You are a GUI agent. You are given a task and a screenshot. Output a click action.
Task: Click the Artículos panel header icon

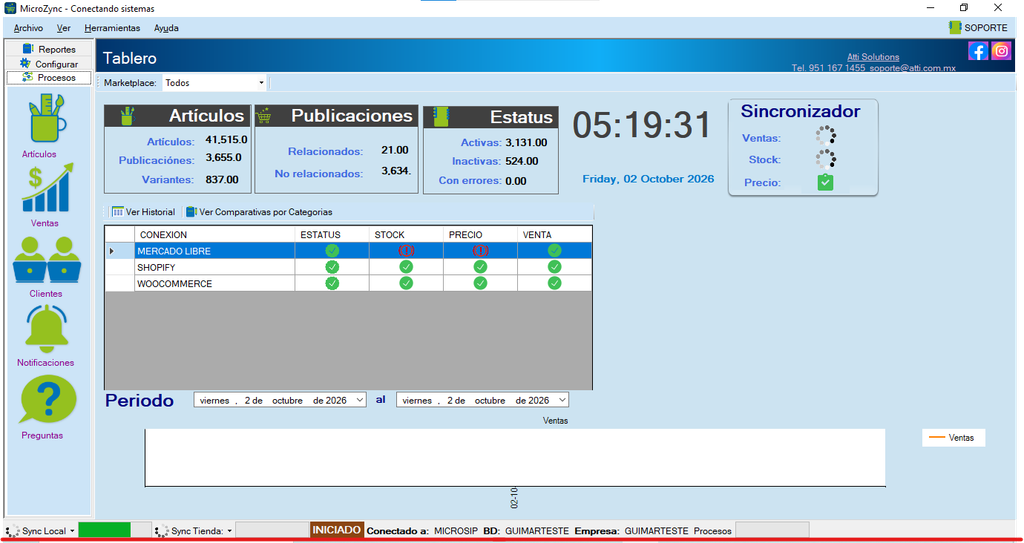[127, 116]
